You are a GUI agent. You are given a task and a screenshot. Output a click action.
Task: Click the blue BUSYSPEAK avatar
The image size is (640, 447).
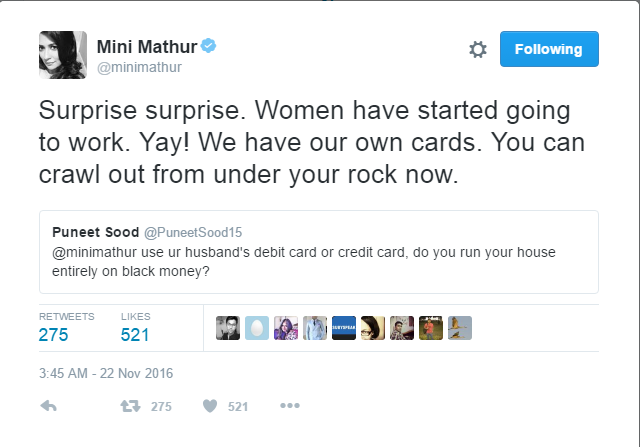[344, 329]
